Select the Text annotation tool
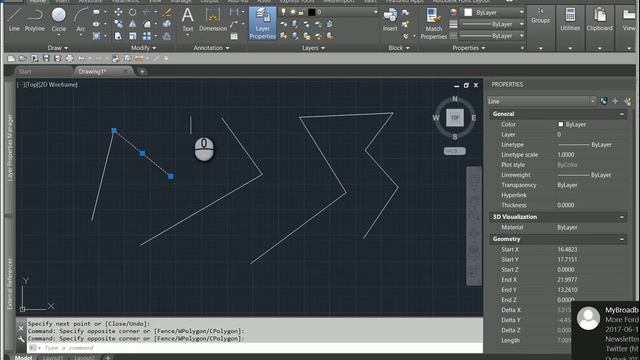The height and width of the screenshot is (360, 640). click(188, 20)
